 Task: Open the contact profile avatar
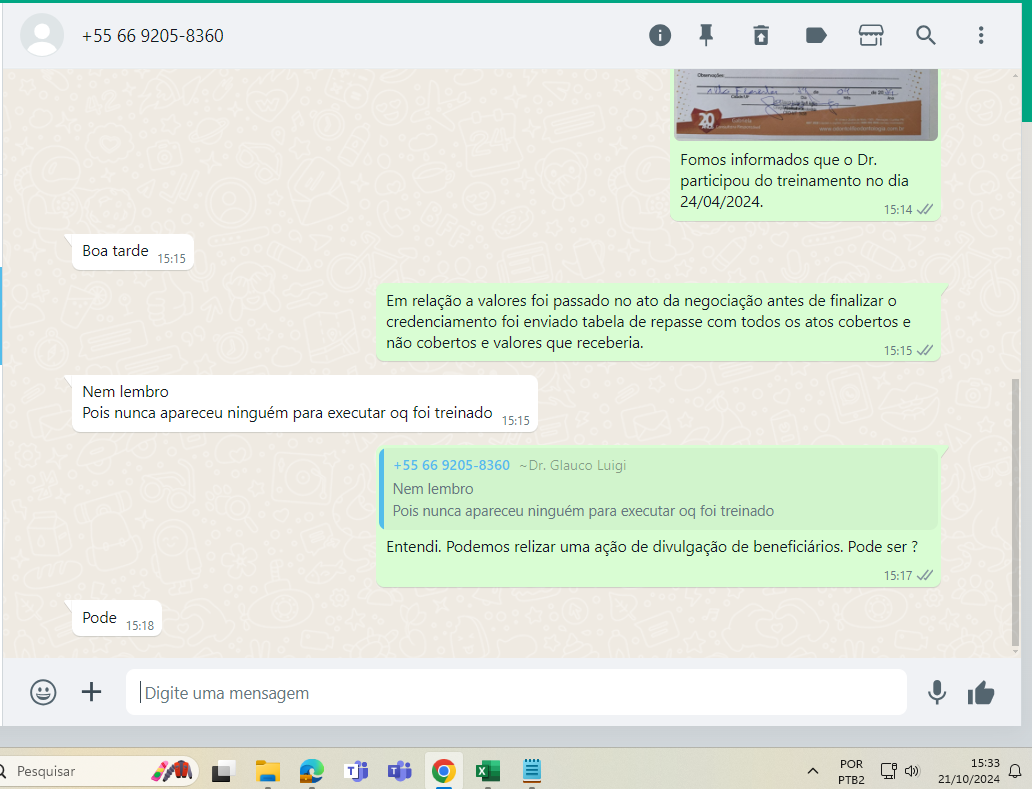[42, 36]
